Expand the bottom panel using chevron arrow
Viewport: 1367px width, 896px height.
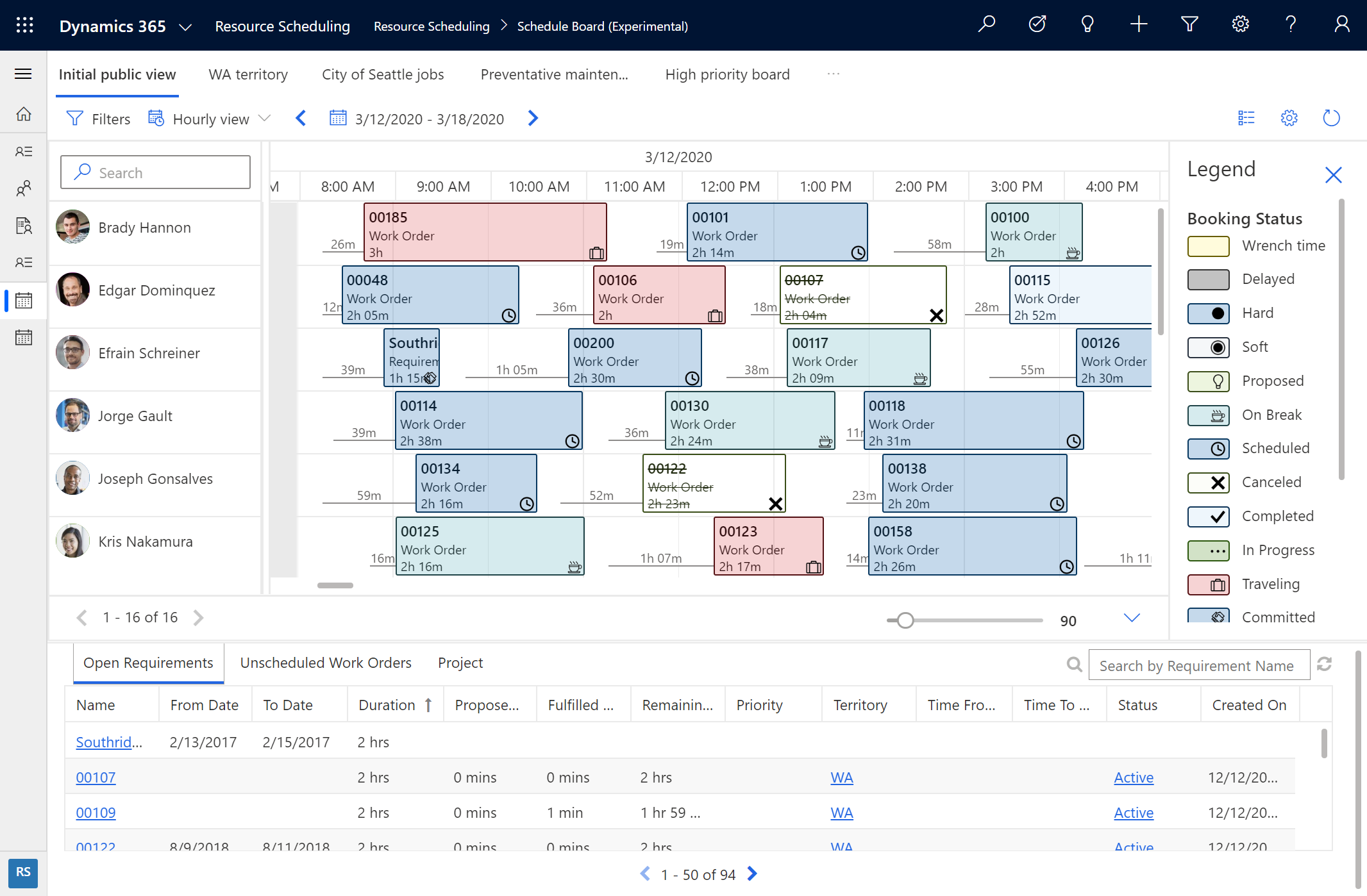[x=1131, y=617]
